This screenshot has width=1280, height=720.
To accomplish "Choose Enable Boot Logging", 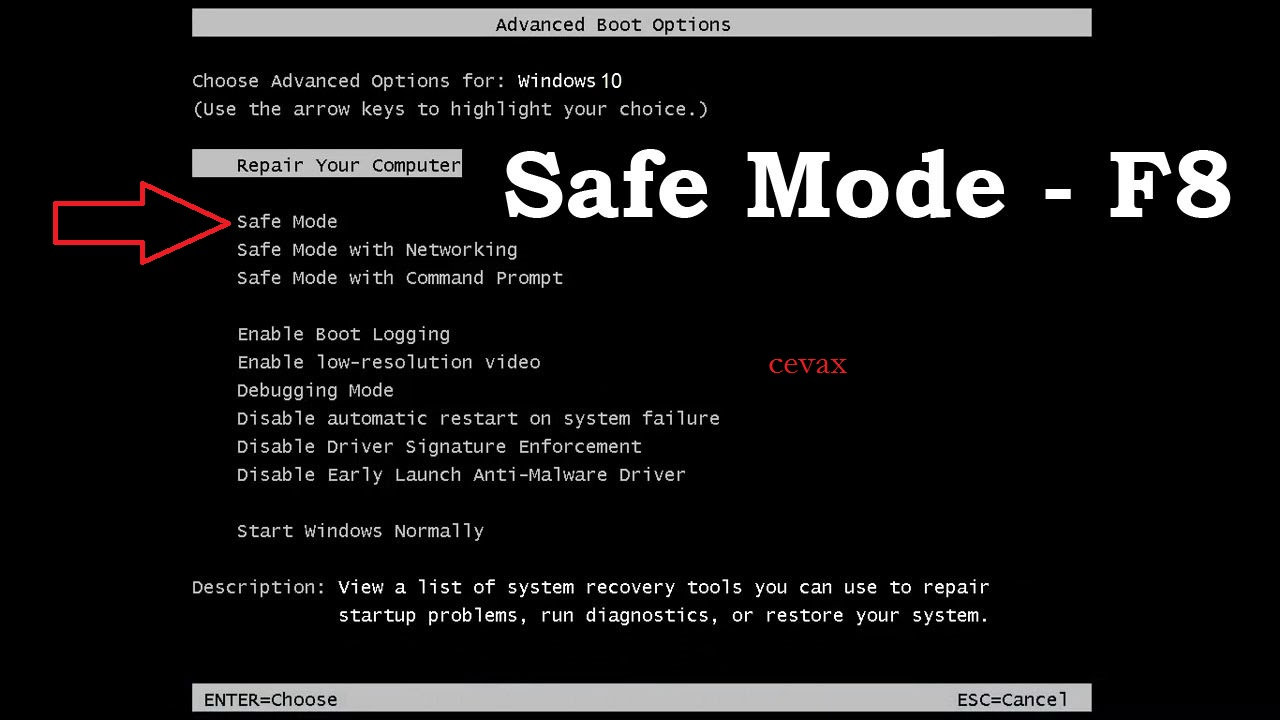I will 343,334.
